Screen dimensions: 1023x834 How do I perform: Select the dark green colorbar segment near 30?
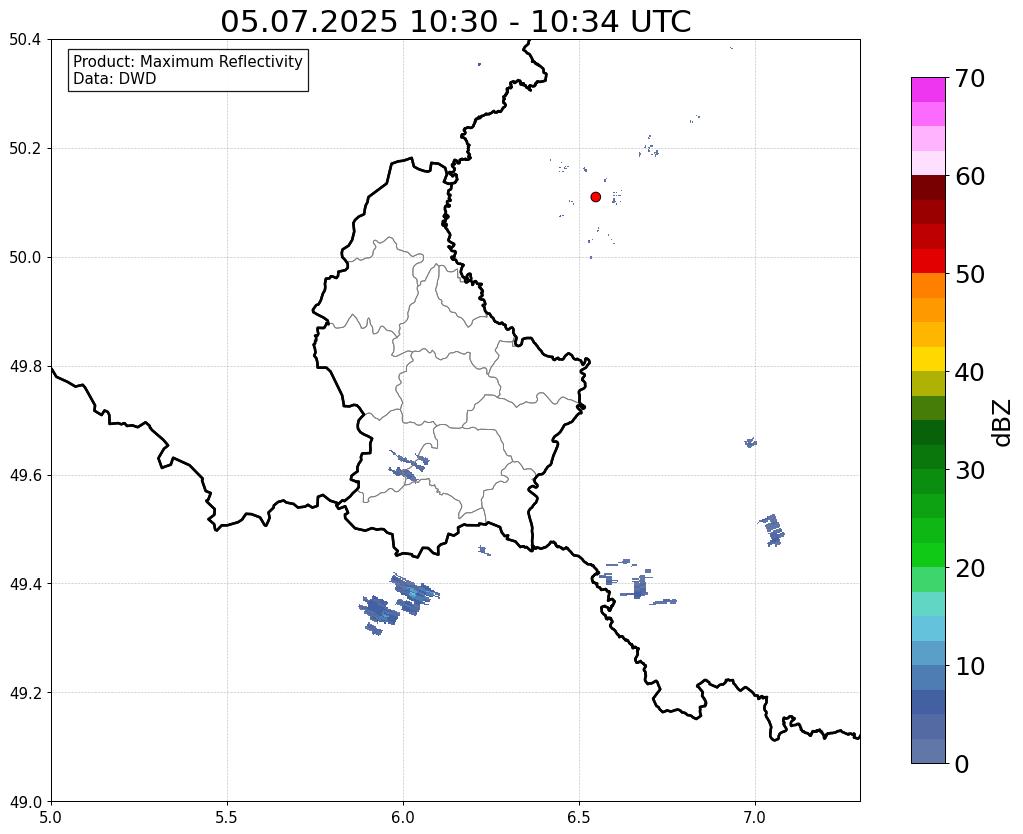pyautogui.click(x=928, y=457)
